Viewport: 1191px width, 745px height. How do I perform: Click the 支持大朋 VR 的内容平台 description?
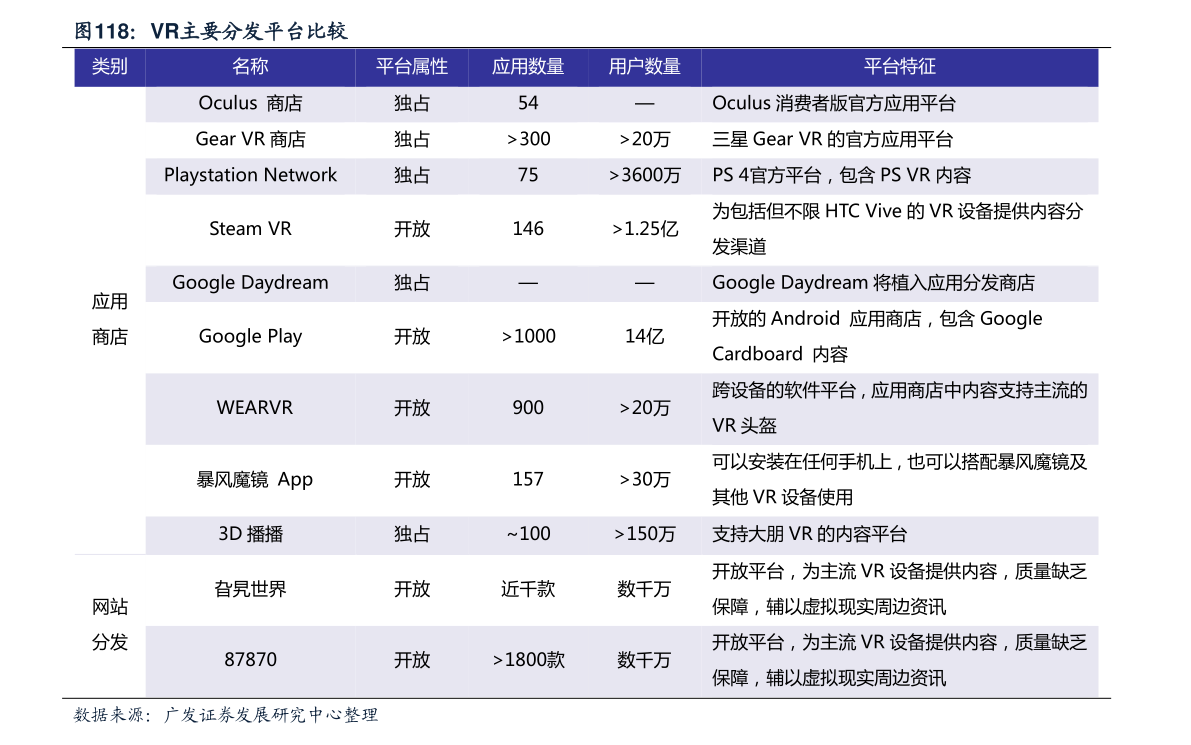(x=809, y=534)
